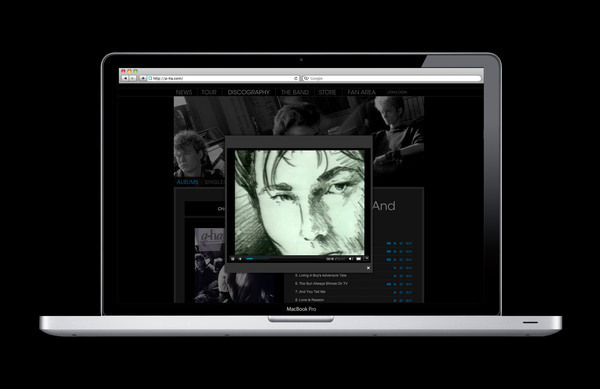Zoom the browser with the green button

click(x=135, y=71)
